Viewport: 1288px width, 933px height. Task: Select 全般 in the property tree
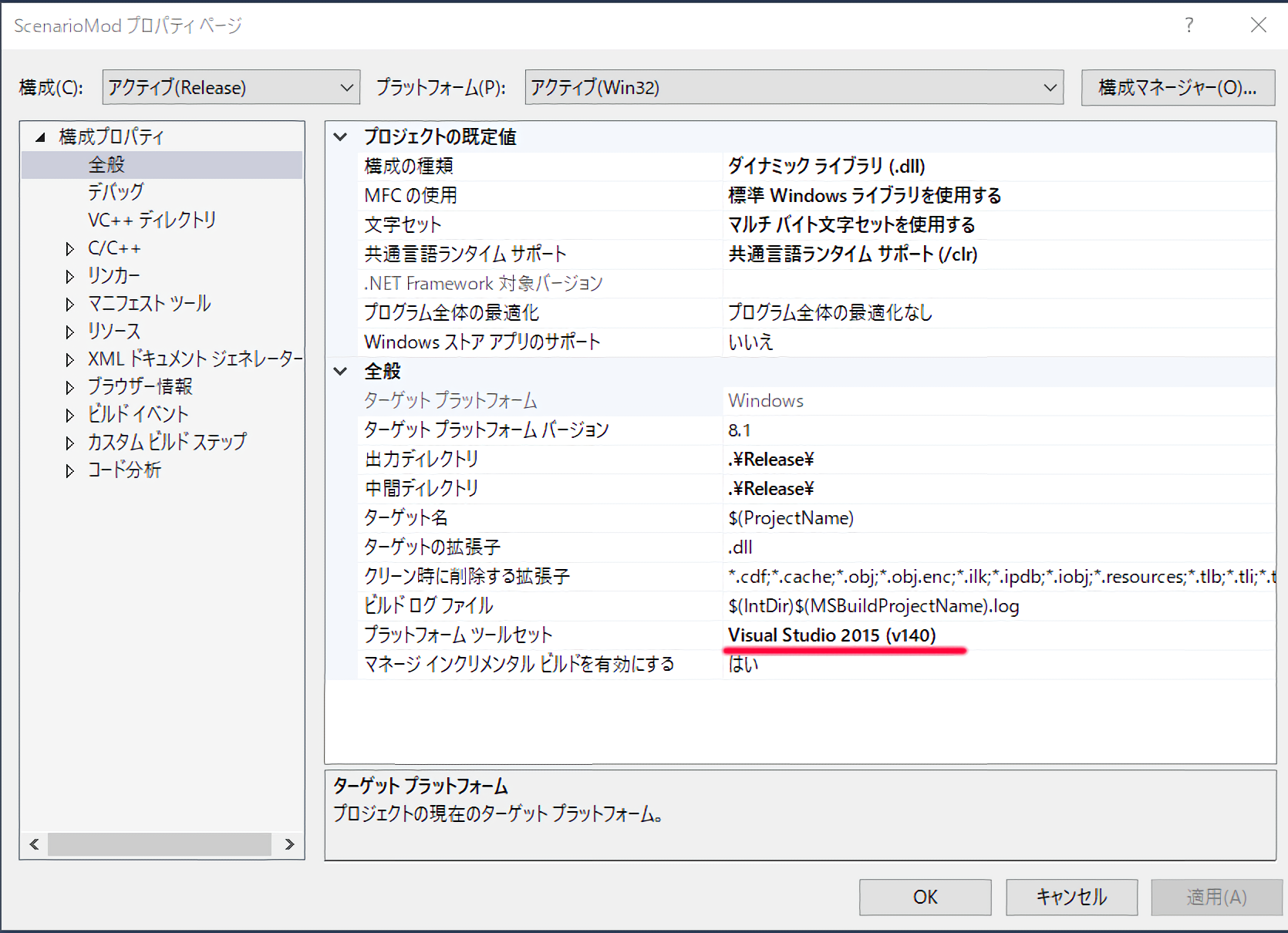(106, 165)
